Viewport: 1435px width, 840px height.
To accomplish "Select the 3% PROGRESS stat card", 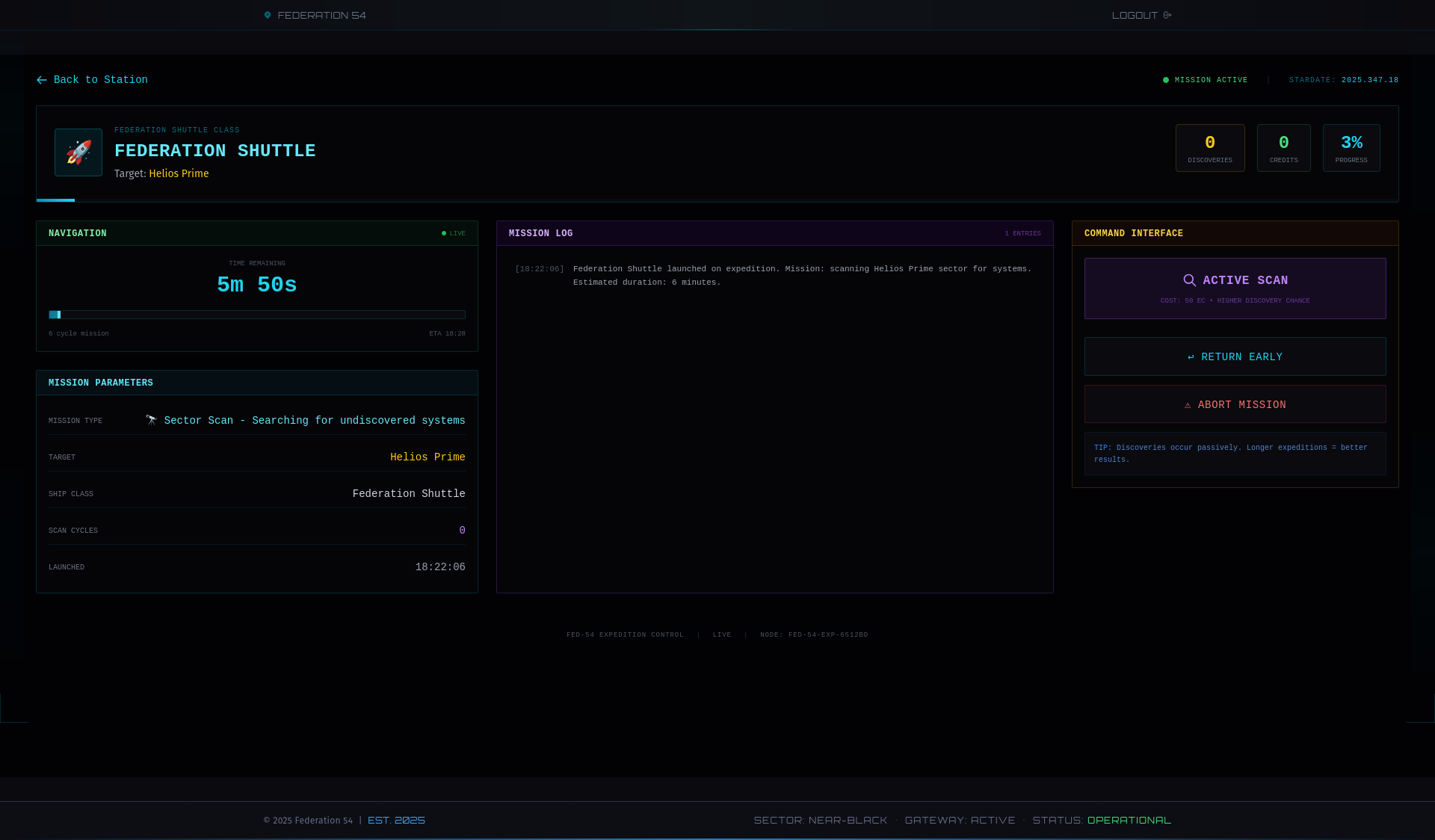I will coord(1351,147).
